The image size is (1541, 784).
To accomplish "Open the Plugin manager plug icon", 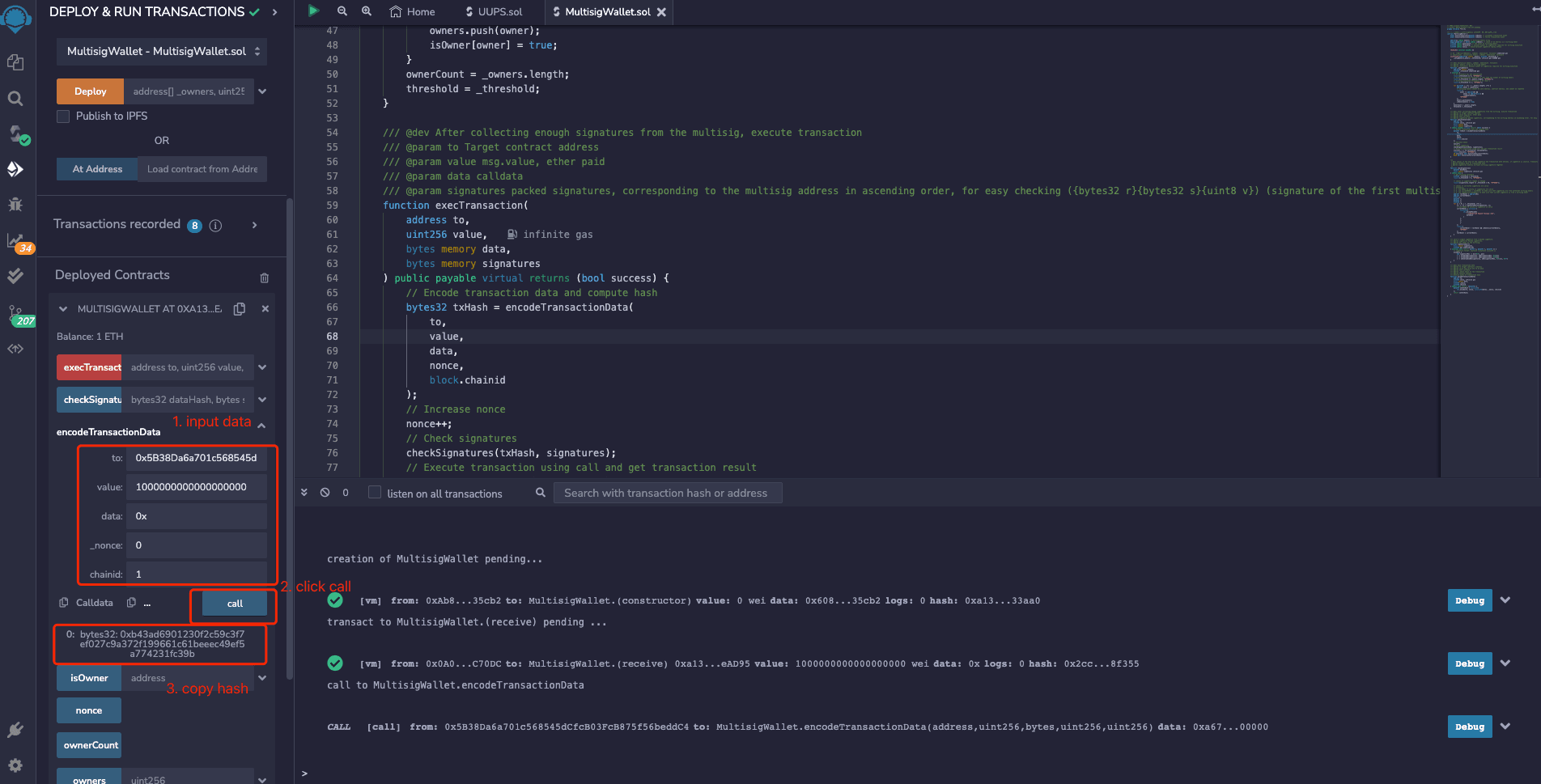I will click(x=15, y=730).
